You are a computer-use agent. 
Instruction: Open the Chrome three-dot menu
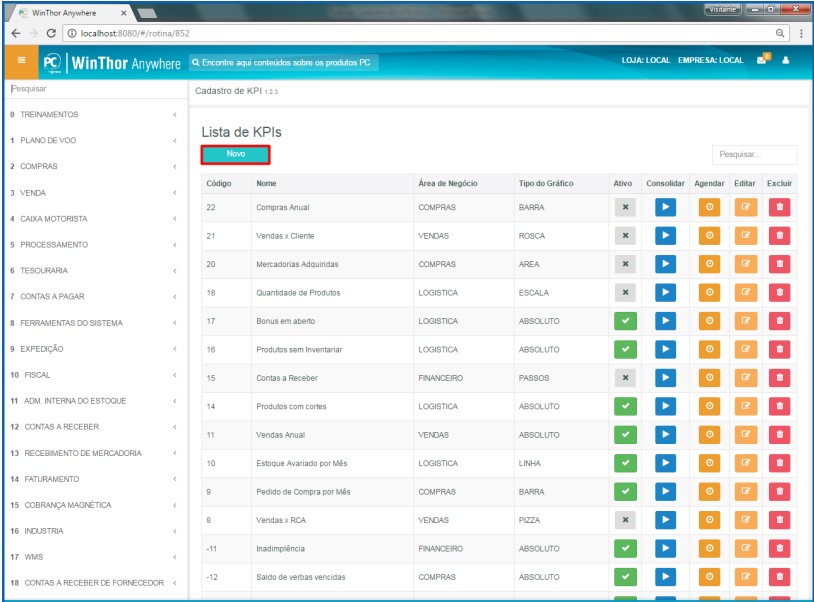[801, 33]
